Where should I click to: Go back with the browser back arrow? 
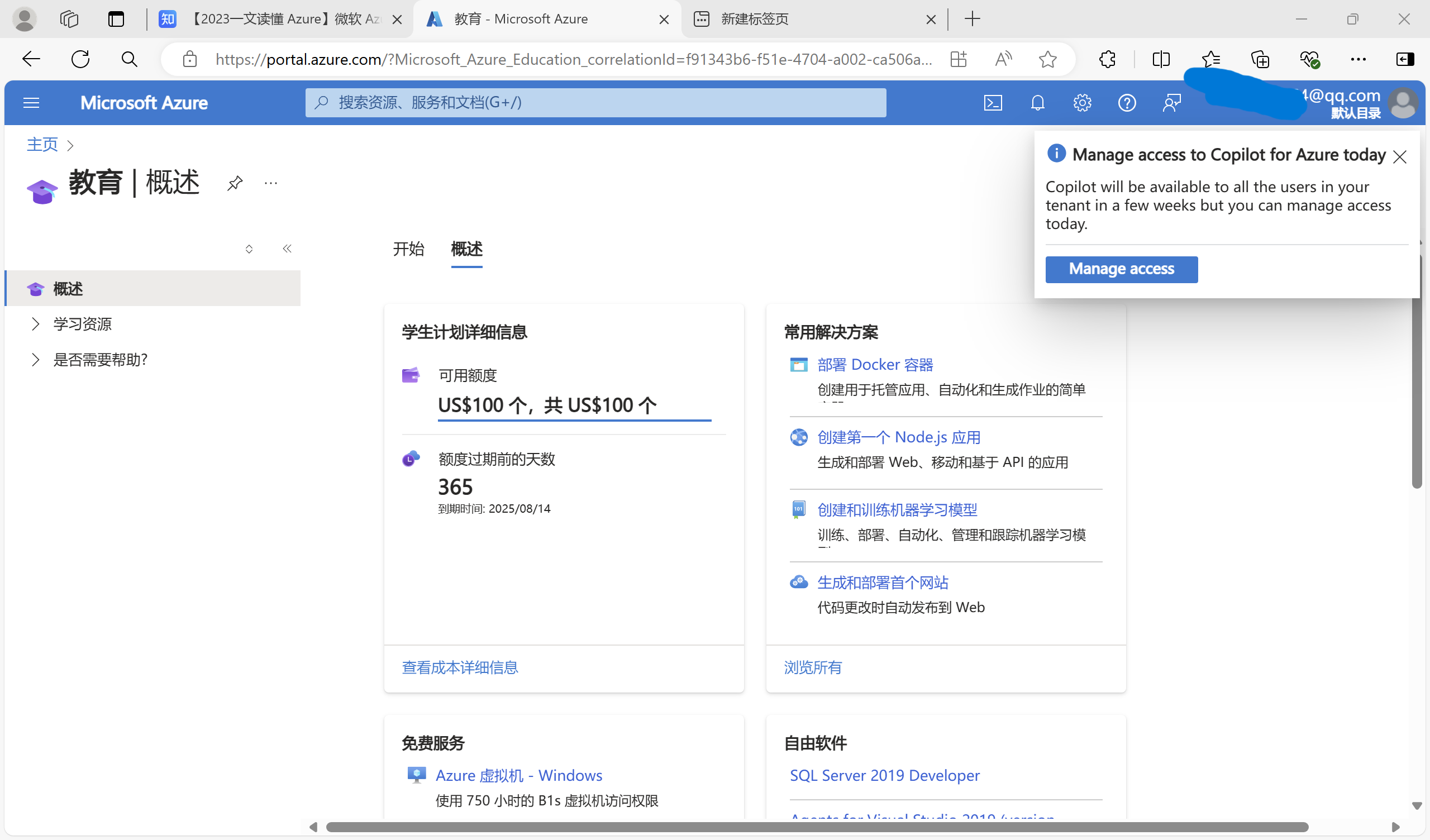31,59
